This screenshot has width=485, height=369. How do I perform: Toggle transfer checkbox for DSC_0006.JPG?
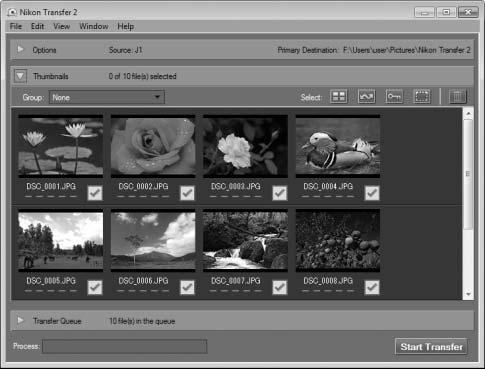click(x=187, y=287)
